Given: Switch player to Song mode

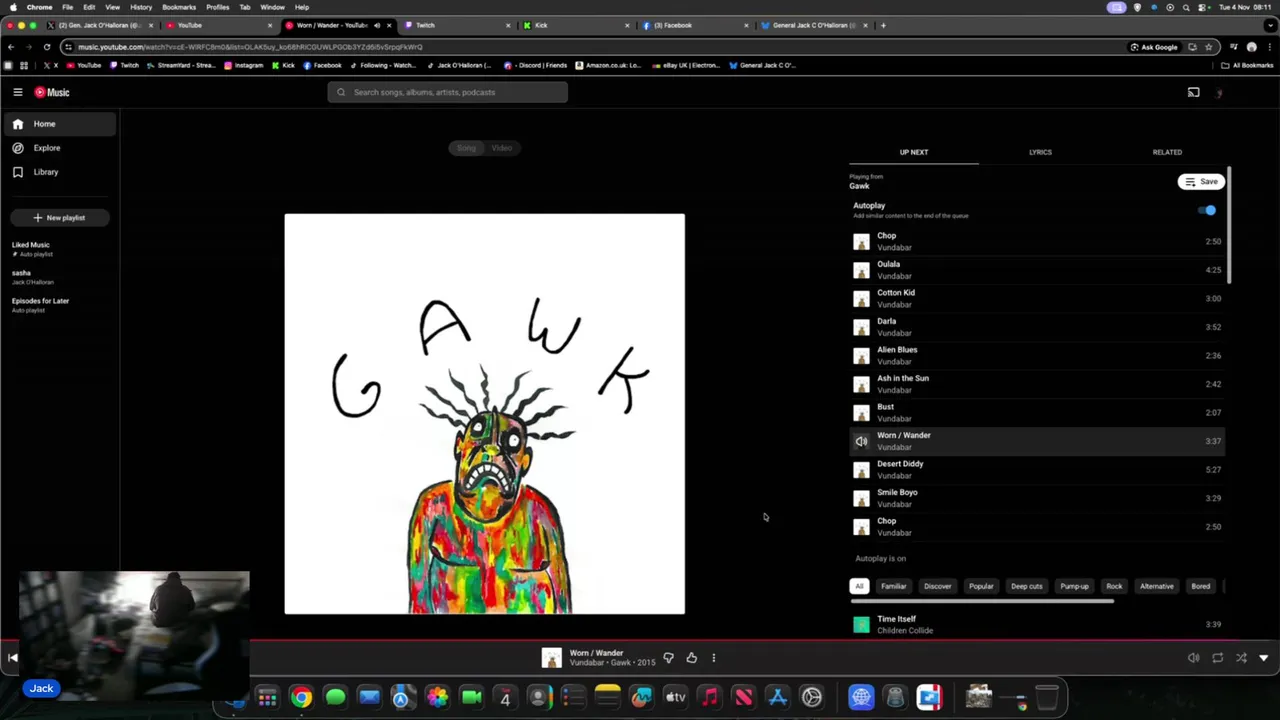Looking at the screenshot, I should pyautogui.click(x=467, y=148).
